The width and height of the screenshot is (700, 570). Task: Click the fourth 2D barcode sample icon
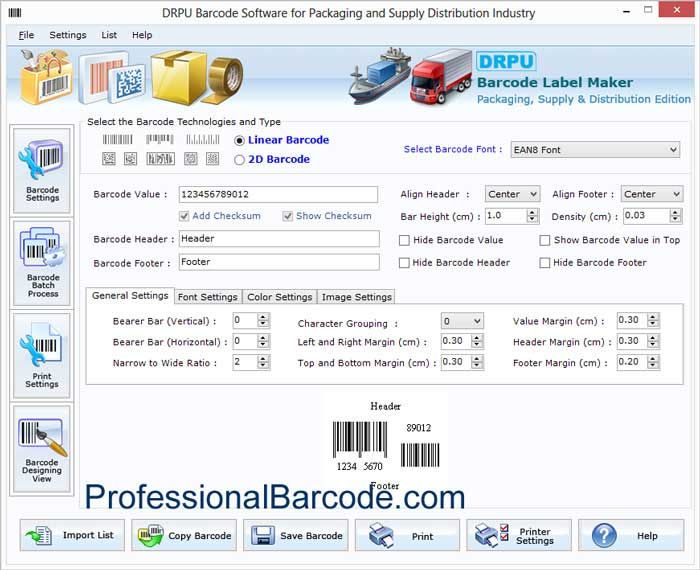[x=191, y=158]
